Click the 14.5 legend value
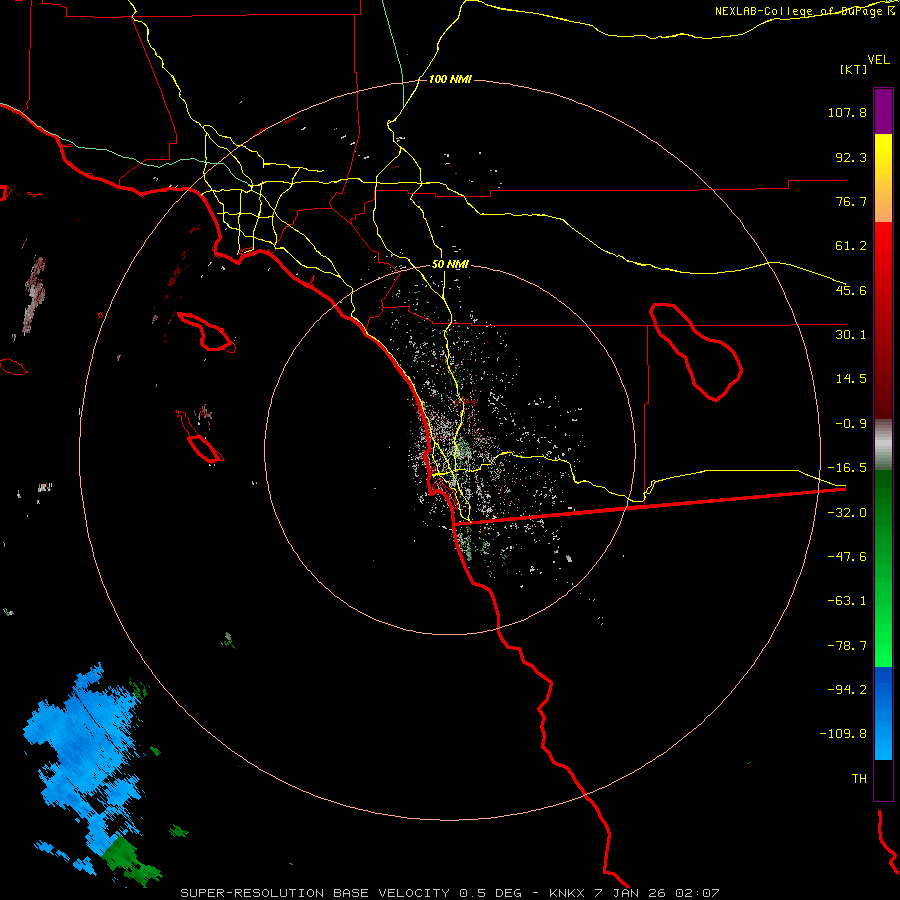The height and width of the screenshot is (900, 900). coord(851,379)
